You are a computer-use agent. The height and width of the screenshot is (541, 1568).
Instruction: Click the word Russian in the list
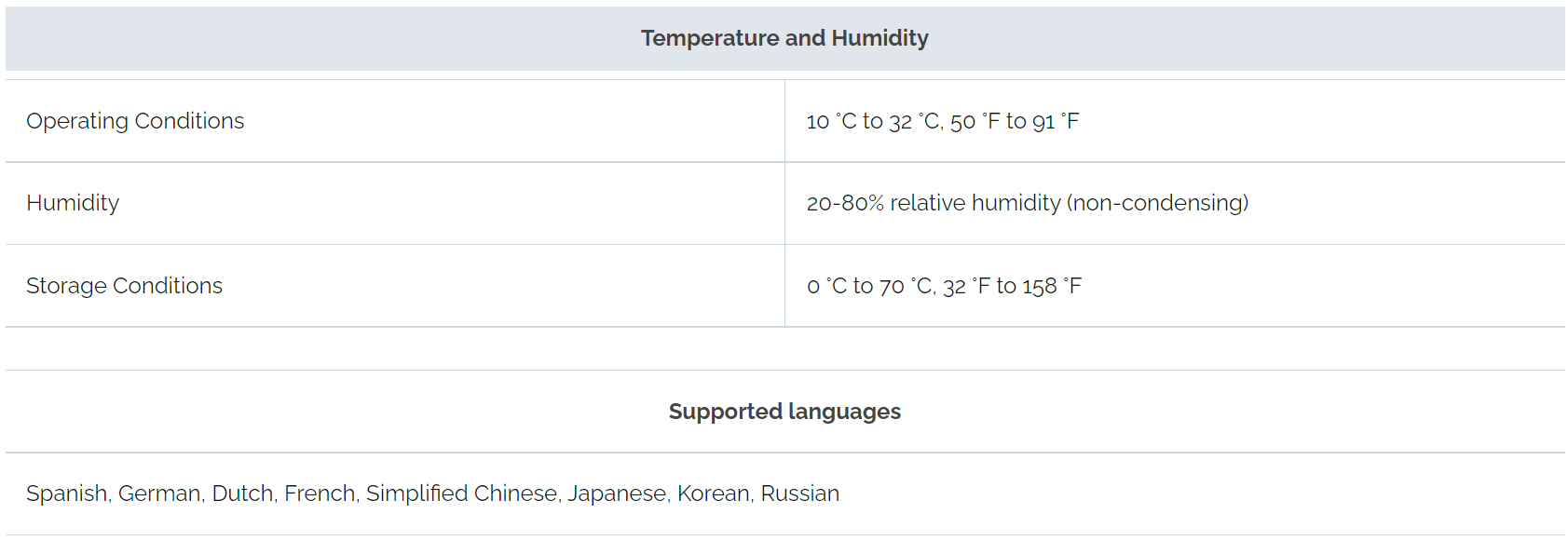click(x=799, y=494)
